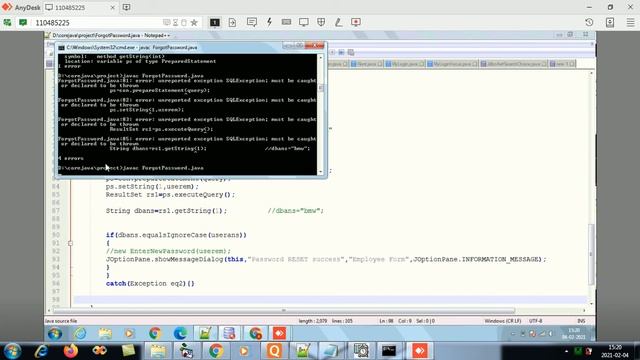Select the MyLogin.java Notepad++ tab
This screenshot has width=640, height=360.
pos(404,64)
